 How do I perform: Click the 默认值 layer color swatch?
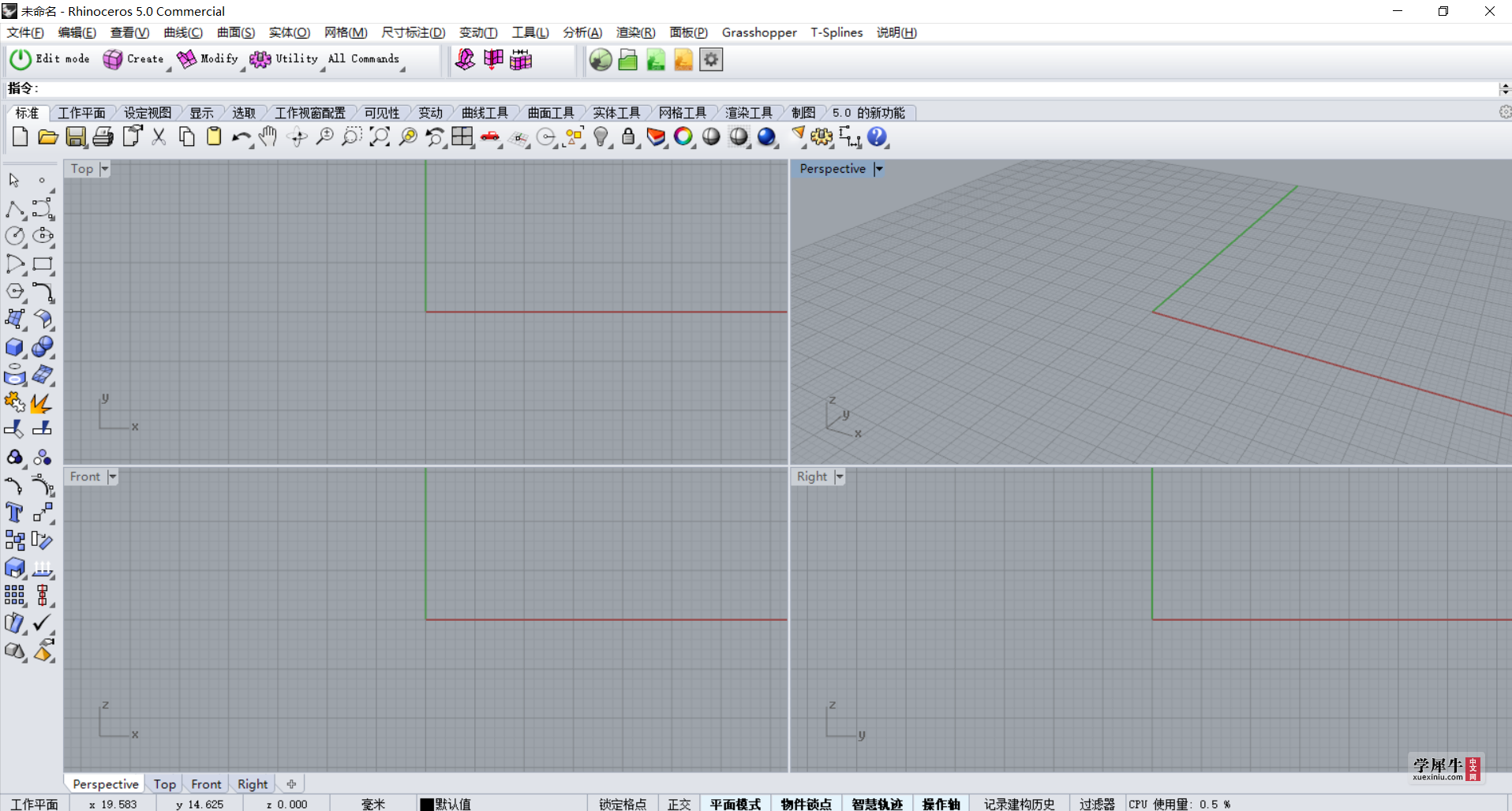tap(427, 804)
